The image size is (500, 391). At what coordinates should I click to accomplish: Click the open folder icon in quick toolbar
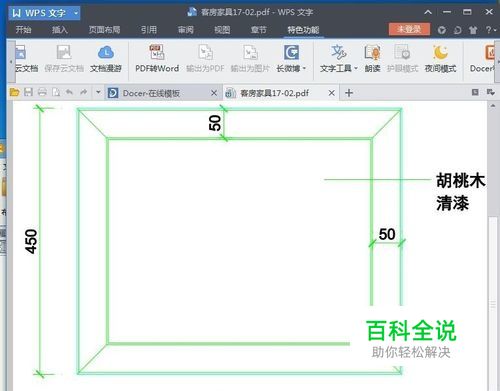[14, 92]
